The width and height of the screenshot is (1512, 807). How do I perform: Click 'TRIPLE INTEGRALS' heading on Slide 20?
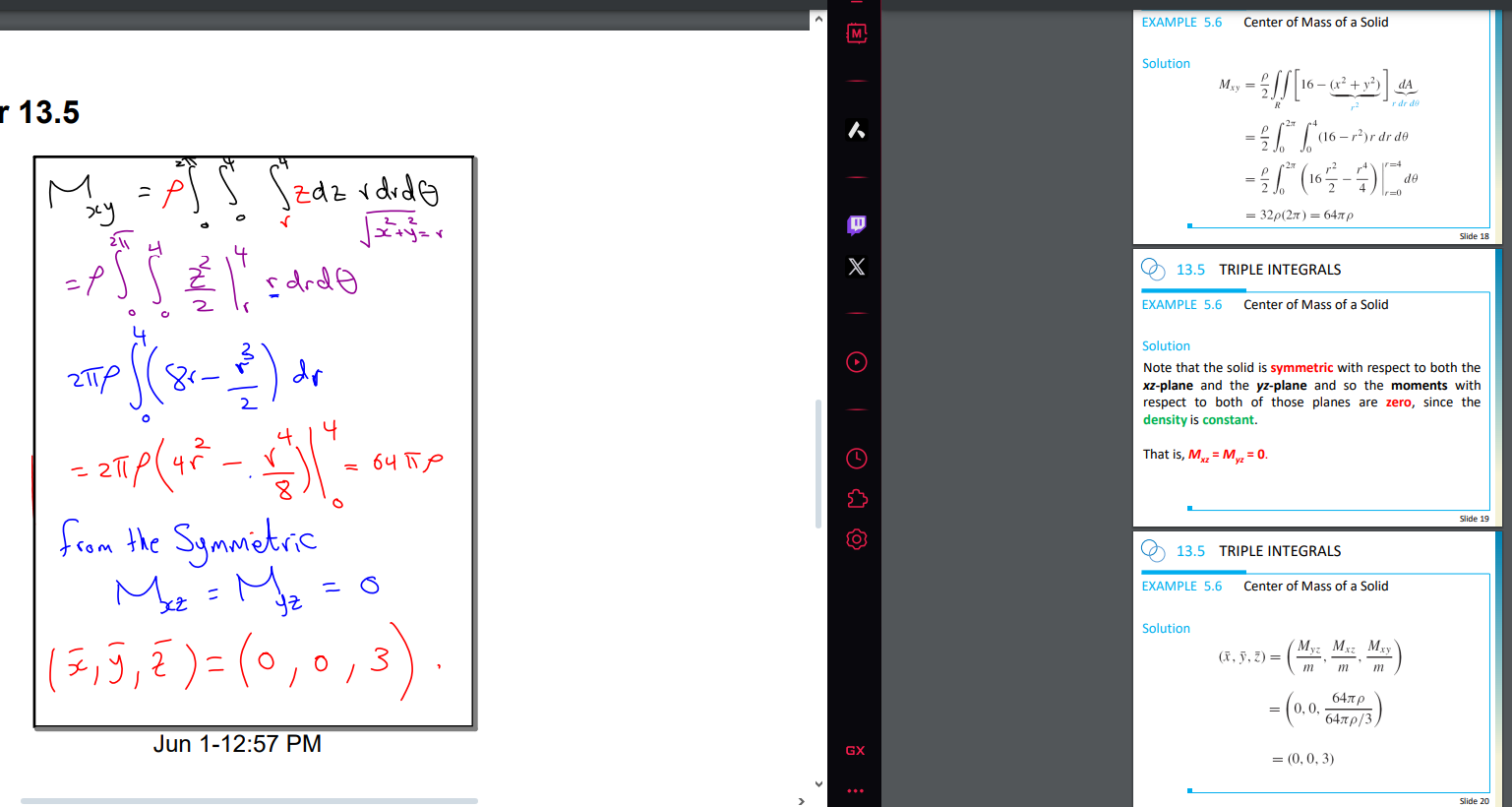1280,551
